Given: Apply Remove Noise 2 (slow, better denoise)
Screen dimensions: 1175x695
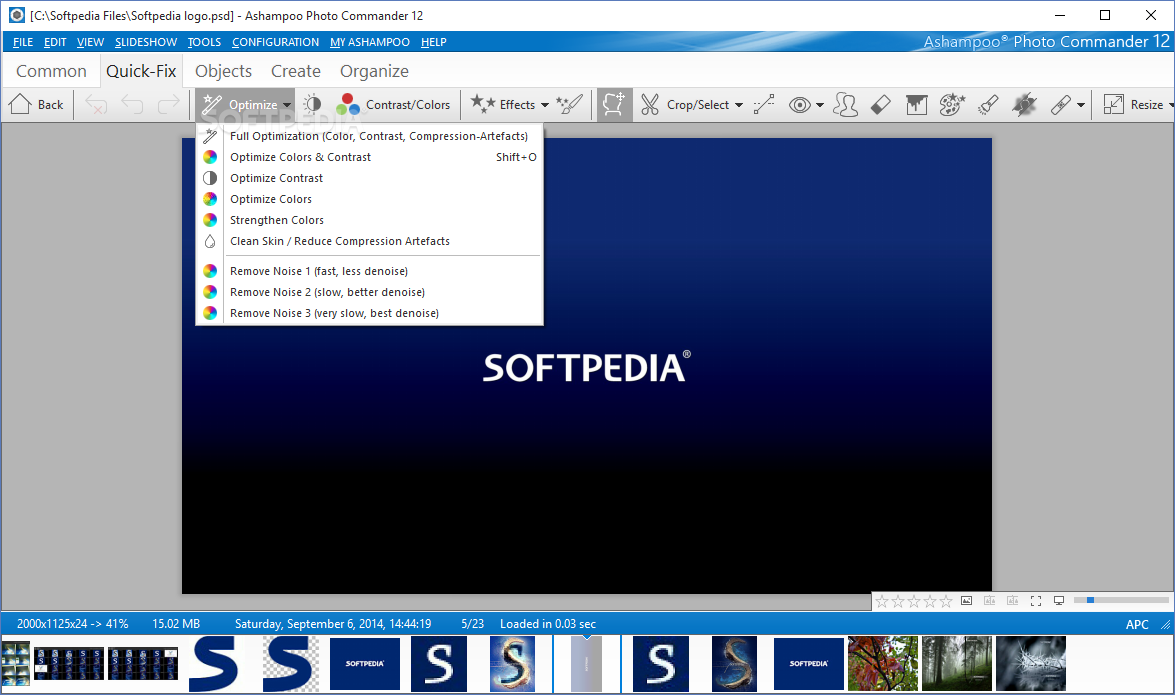Looking at the screenshot, I should [369, 292].
